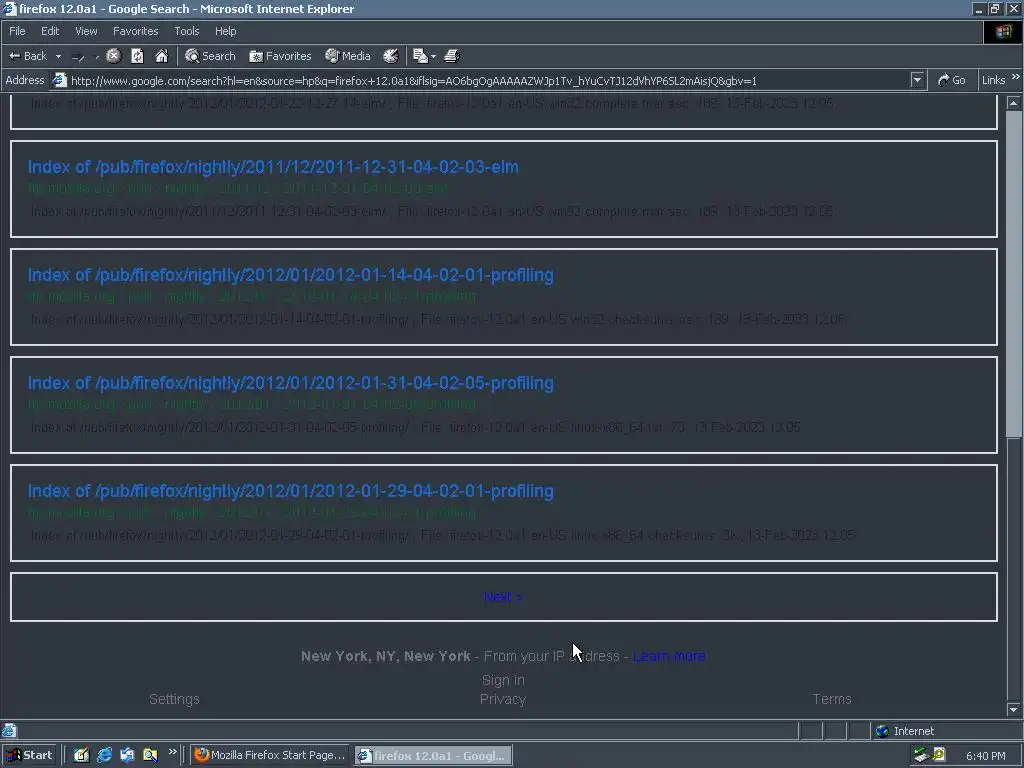Expand the Links toolbar chevron
The height and width of the screenshot is (768, 1024).
tap(1016, 78)
